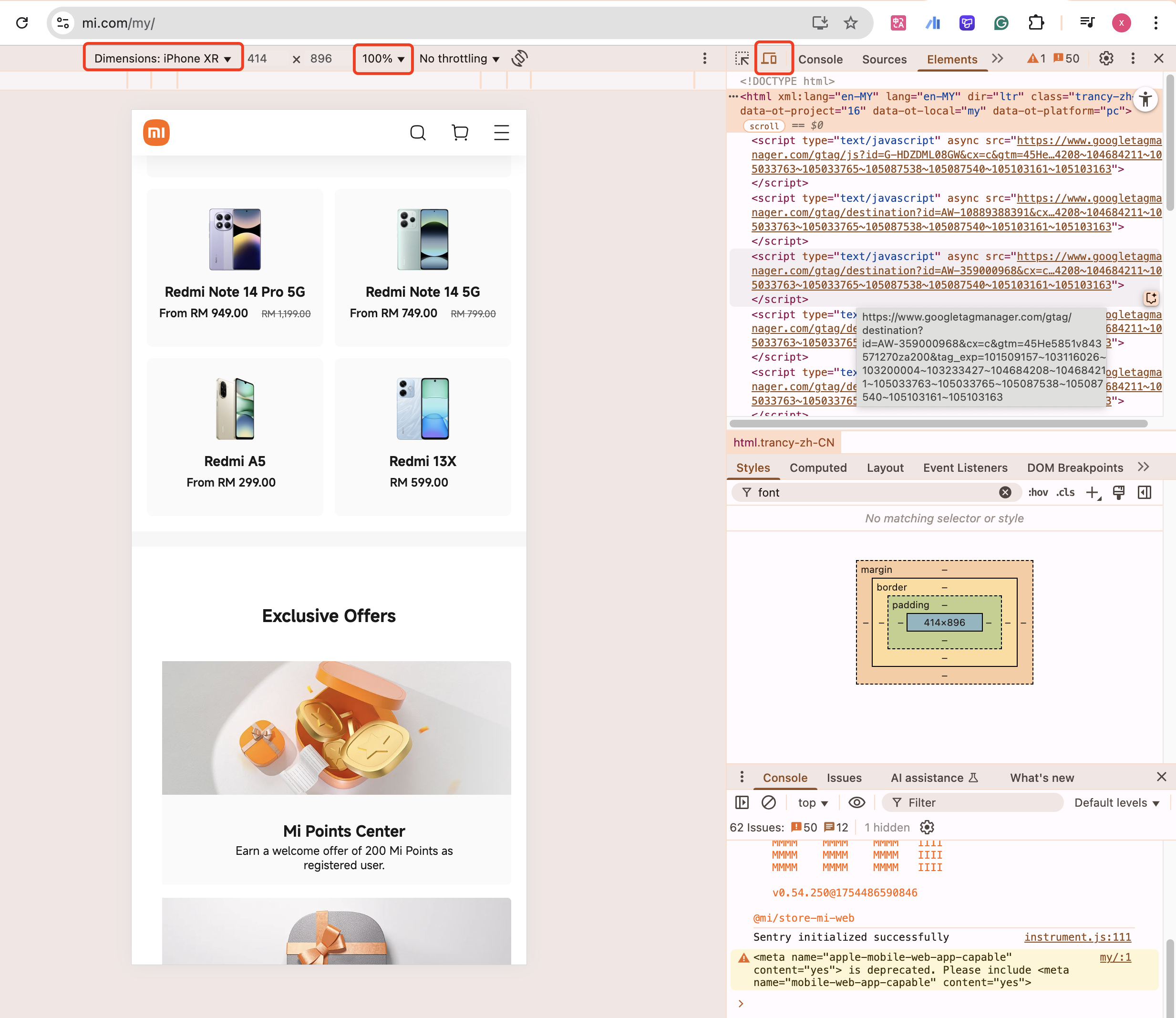The image size is (1176, 1018).
Task: Clear the console output
Action: click(768, 802)
